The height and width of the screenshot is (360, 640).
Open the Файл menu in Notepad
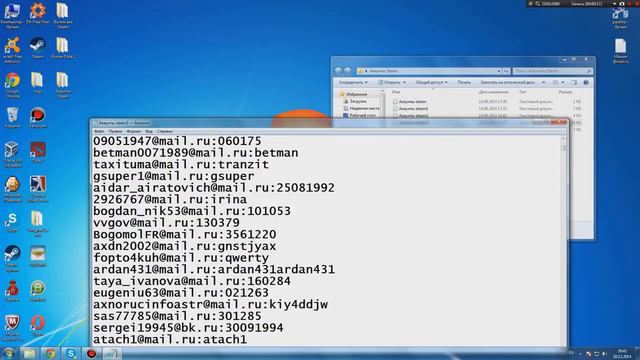click(99, 131)
